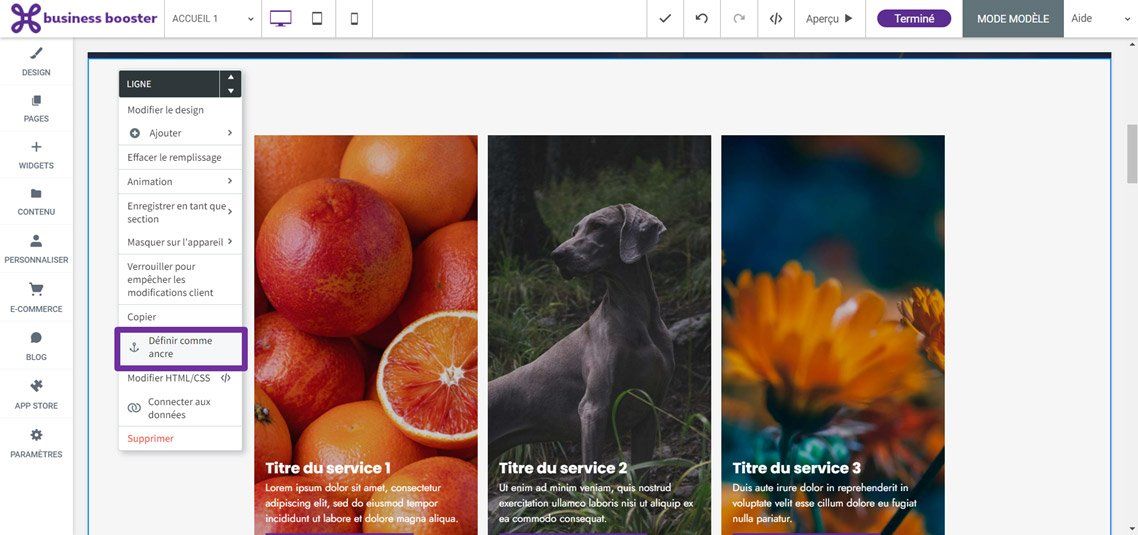
Task: Redo the last undone change
Action: 739,19
